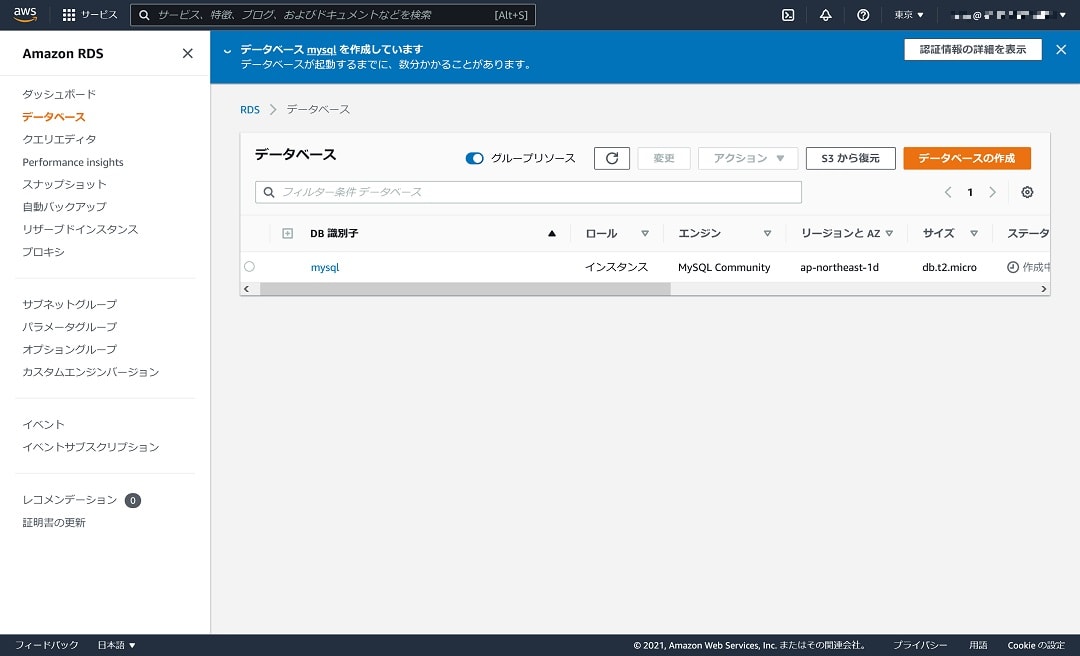Open the アクション dropdown

[x=748, y=158]
